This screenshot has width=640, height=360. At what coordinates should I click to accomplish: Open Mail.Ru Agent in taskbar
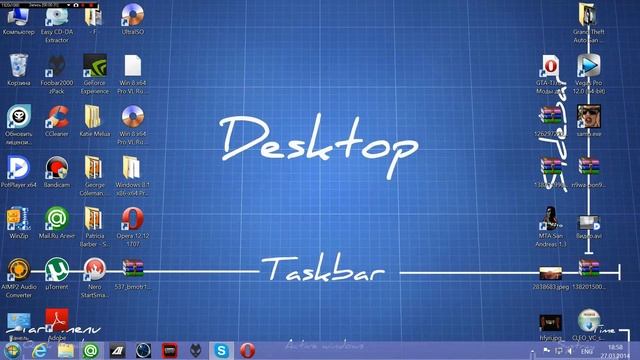tap(91, 351)
